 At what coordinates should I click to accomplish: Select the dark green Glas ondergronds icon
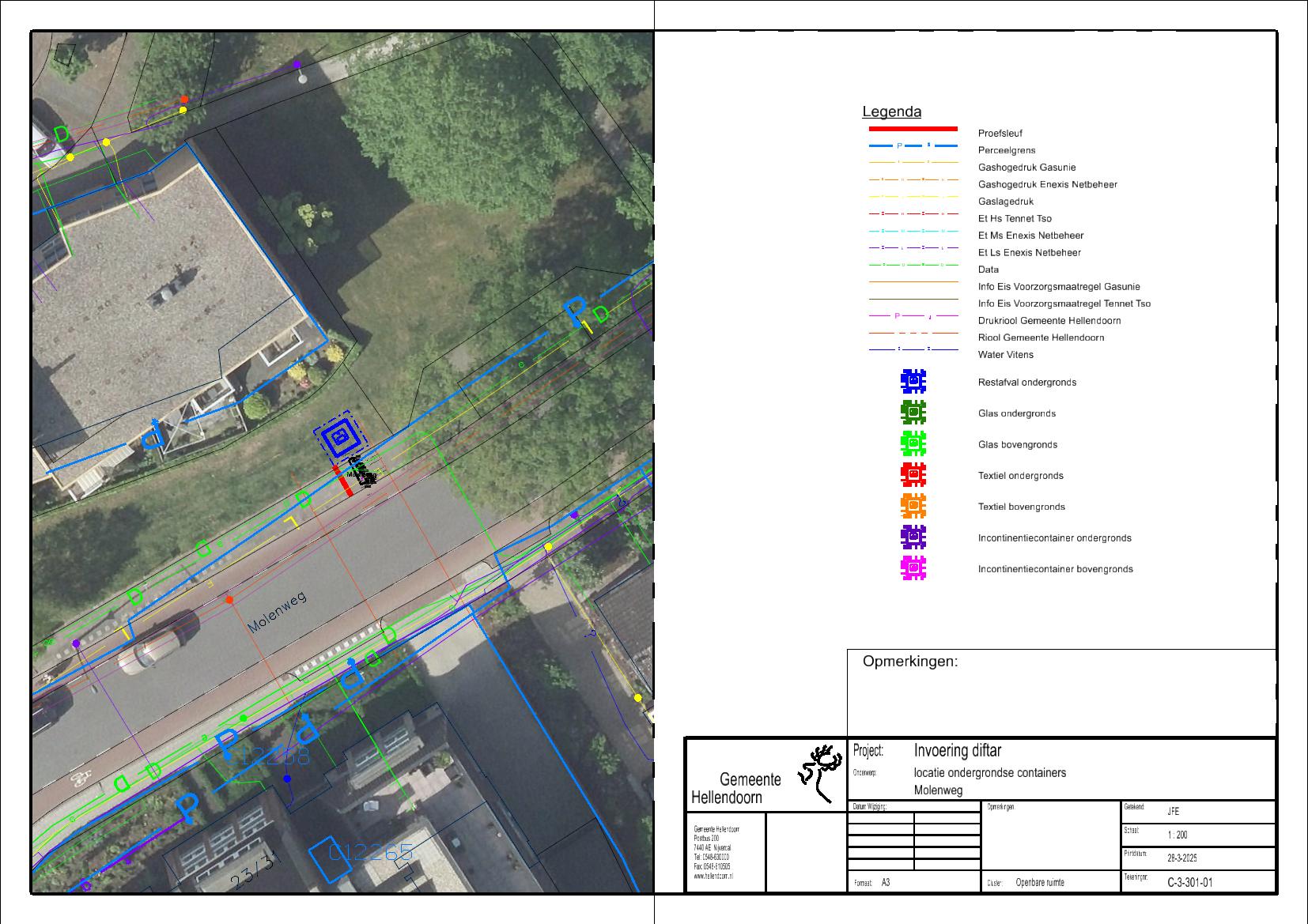tap(913, 413)
